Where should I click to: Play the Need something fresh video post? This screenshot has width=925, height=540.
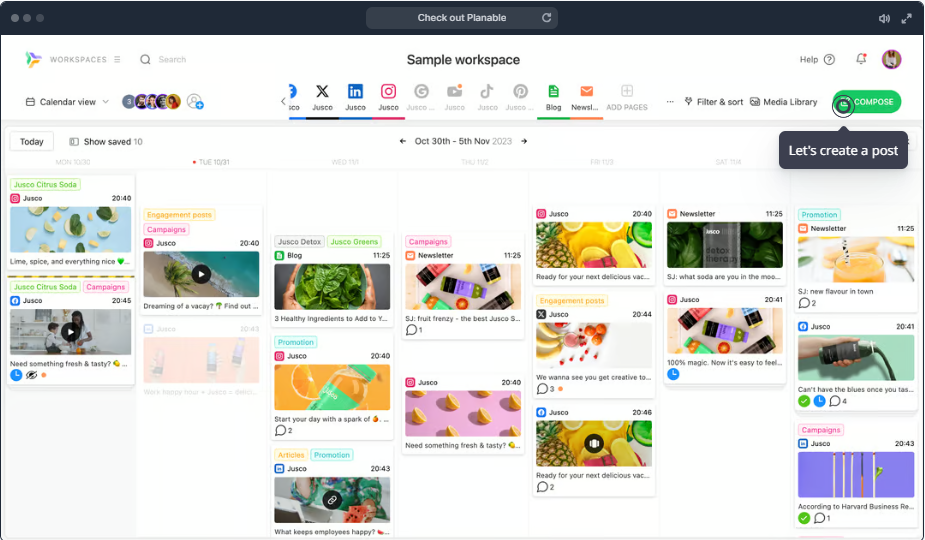(70, 332)
